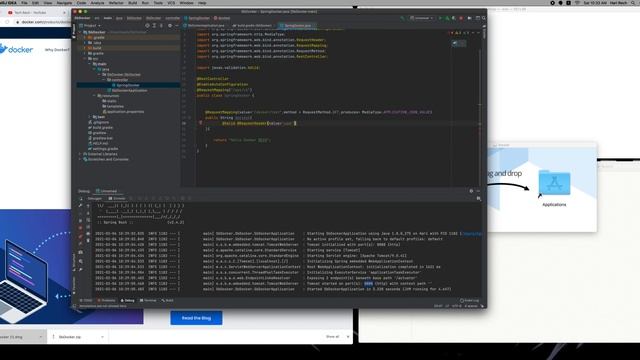The height and width of the screenshot is (360, 640).
Task: Expand External Libraries node arrow
Action: click(x=80, y=154)
